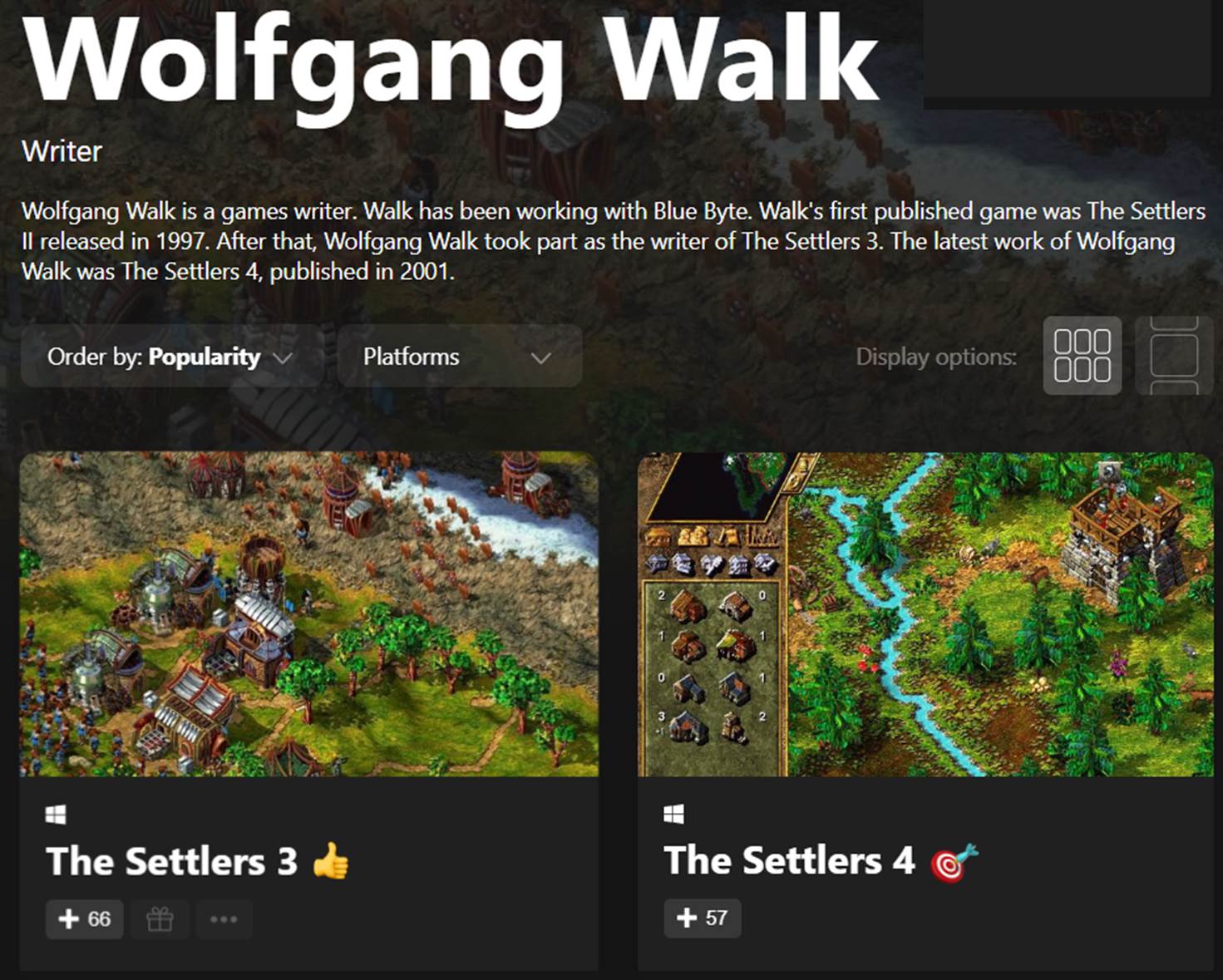Click Windows platform icon on Settlers 4

pyautogui.click(x=674, y=815)
